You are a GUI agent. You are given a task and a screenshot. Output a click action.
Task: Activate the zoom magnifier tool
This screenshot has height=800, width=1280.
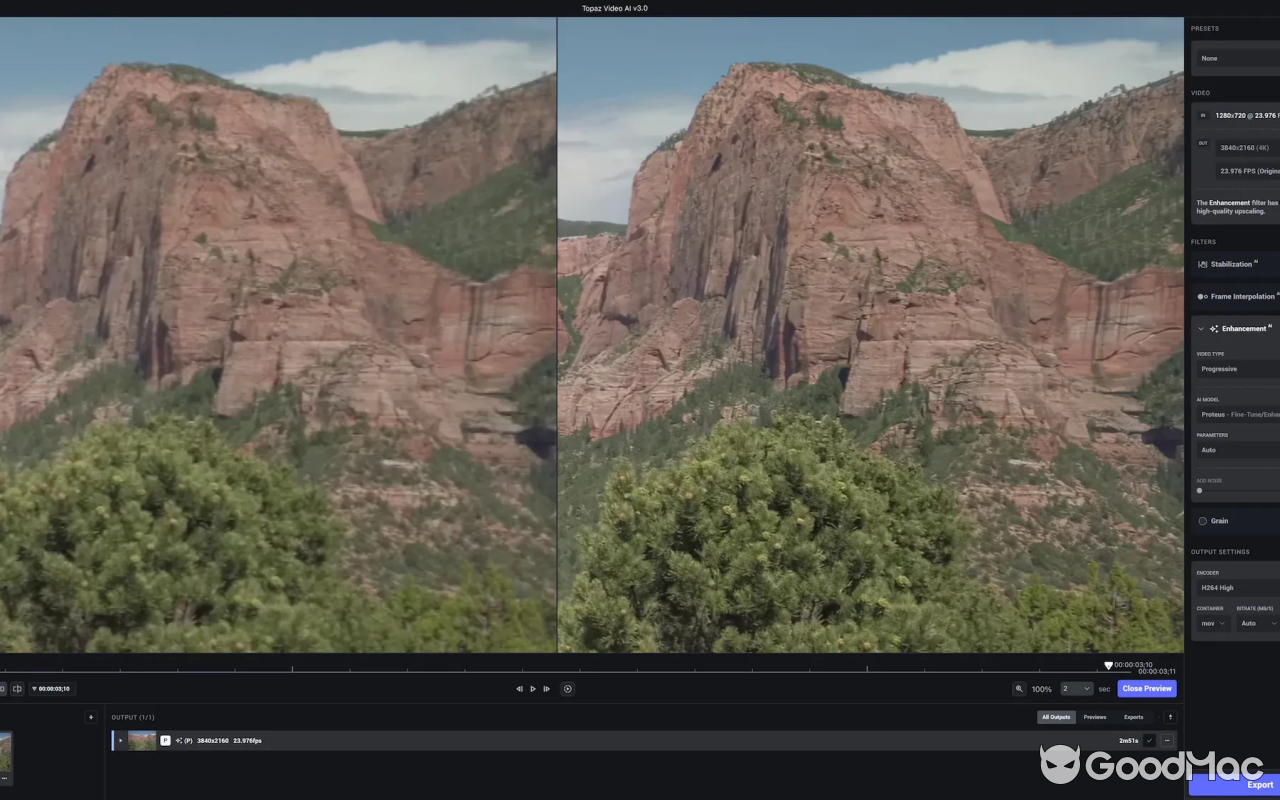click(1019, 688)
